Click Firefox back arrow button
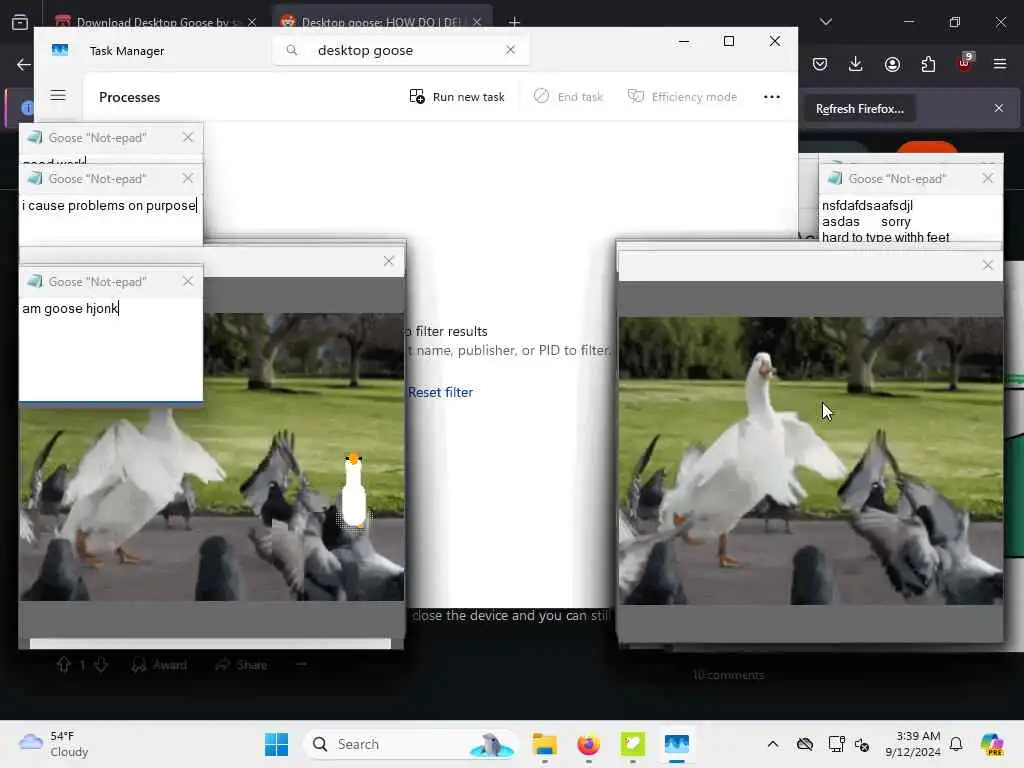This screenshot has width=1024, height=768. pos(24,64)
